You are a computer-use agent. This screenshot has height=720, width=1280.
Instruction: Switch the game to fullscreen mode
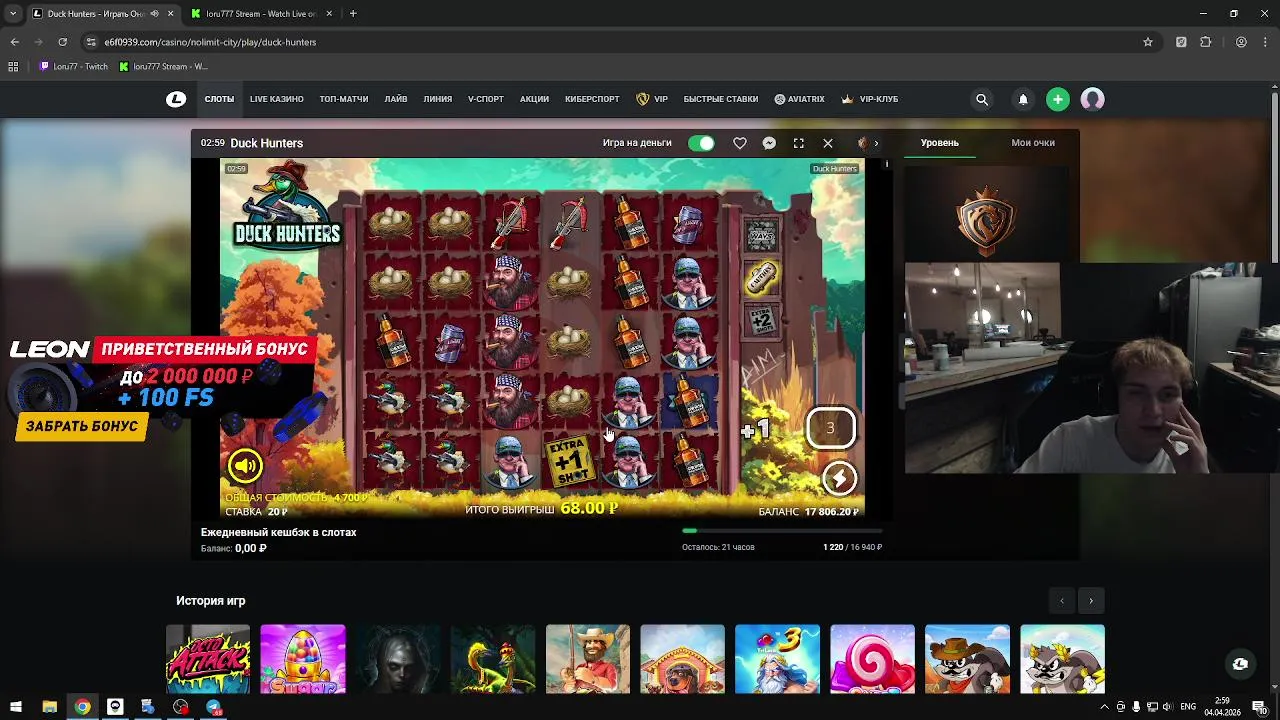tap(798, 143)
